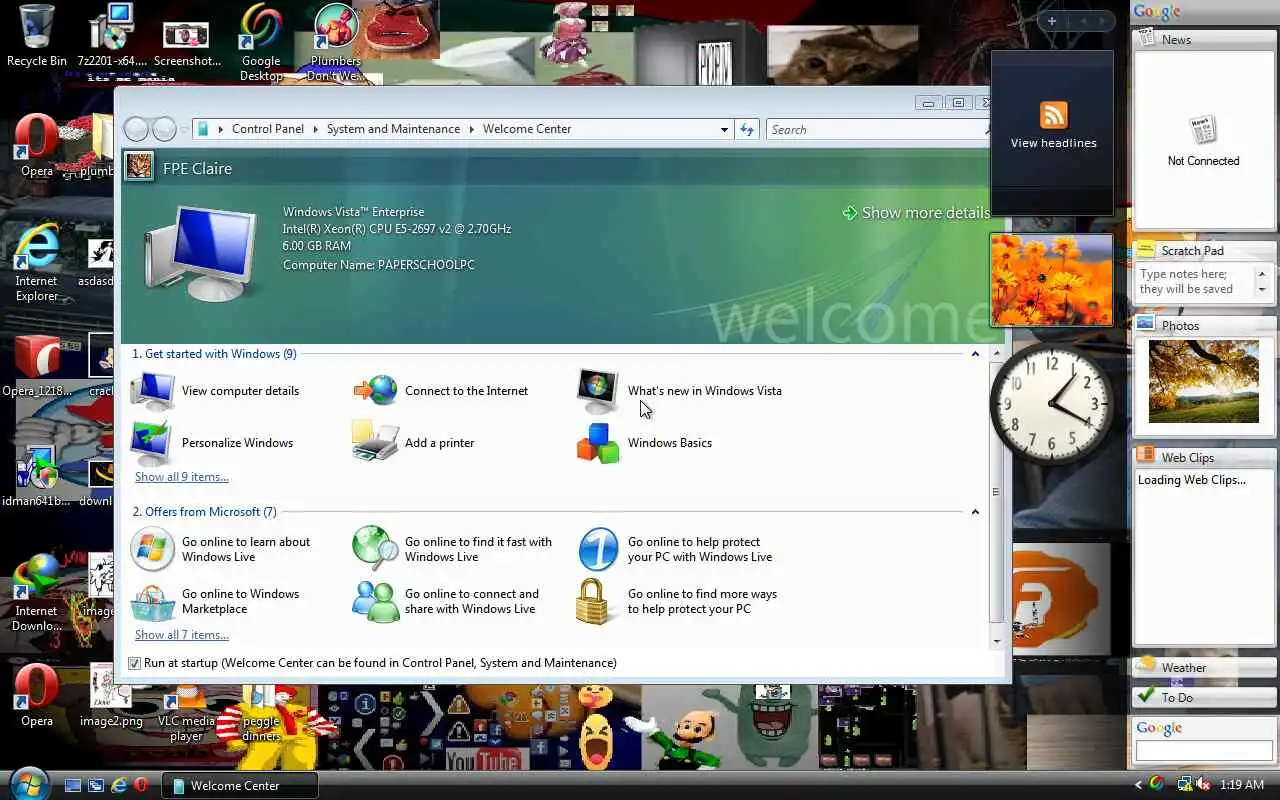This screenshot has width=1280, height=800.
Task: Expand the root arrow before Control Panel
Action: [221, 129]
